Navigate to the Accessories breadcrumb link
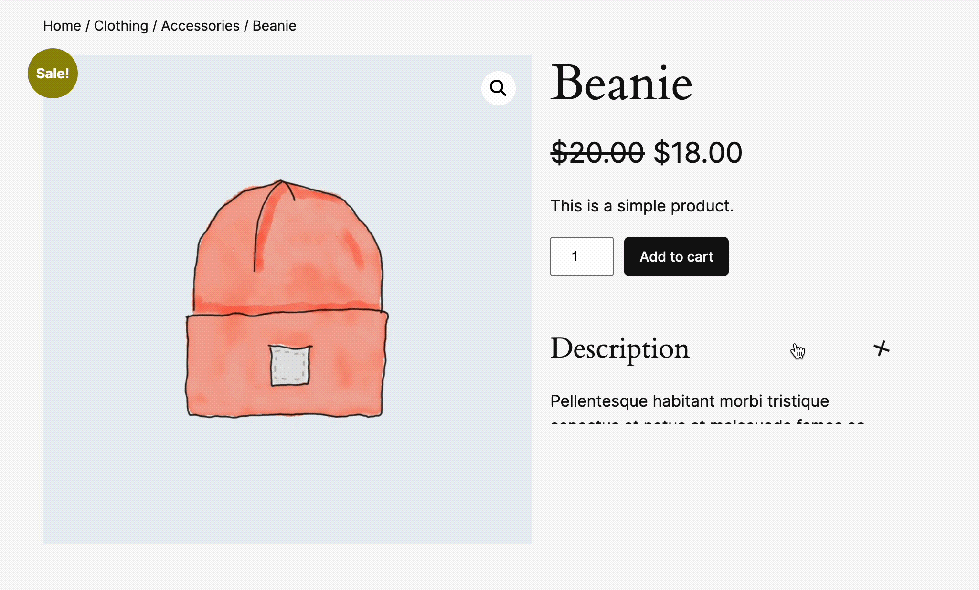 pos(200,25)
